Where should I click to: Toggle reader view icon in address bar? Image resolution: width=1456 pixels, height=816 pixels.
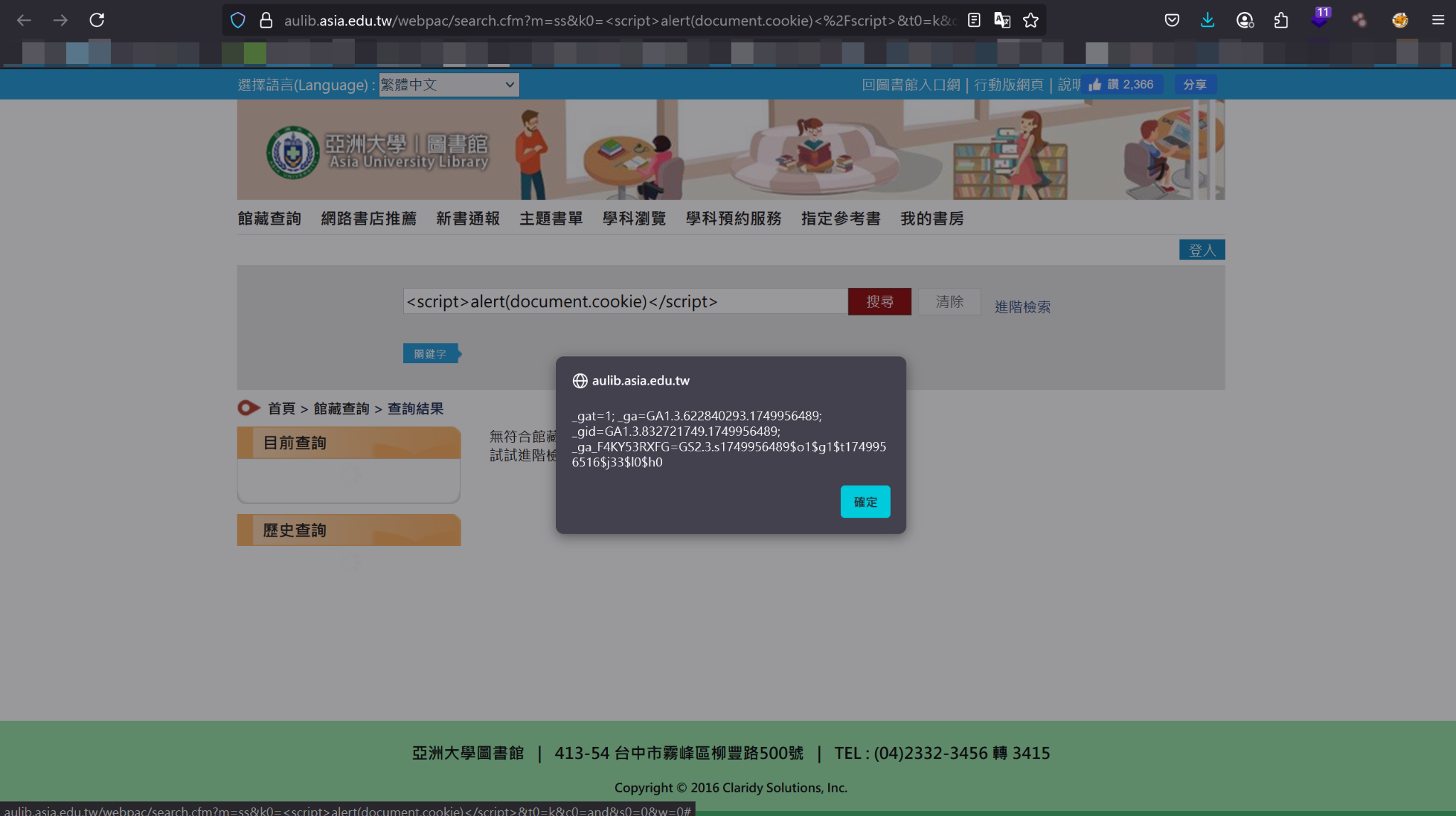974,21
